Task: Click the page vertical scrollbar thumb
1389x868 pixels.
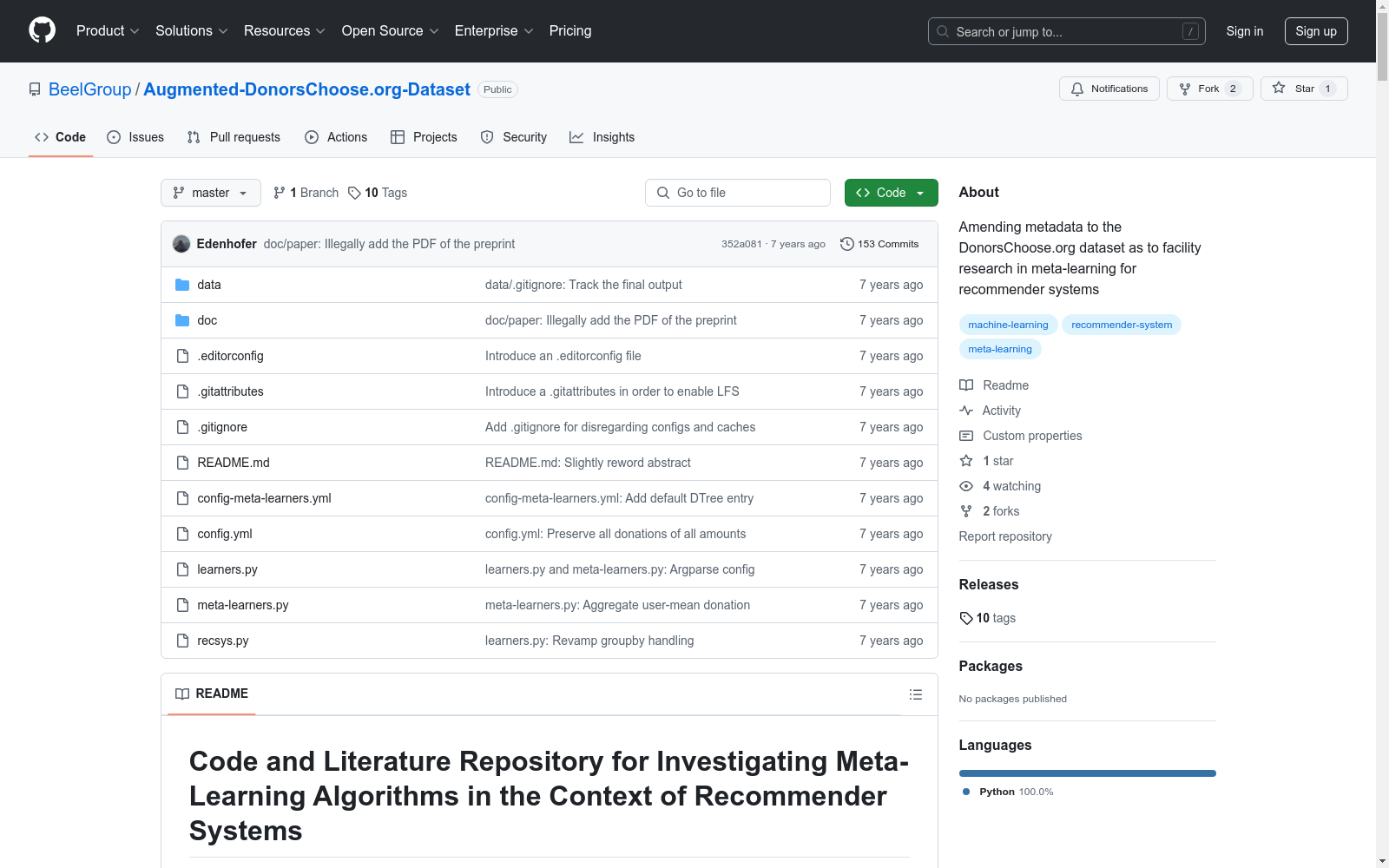Action: 1382,47
